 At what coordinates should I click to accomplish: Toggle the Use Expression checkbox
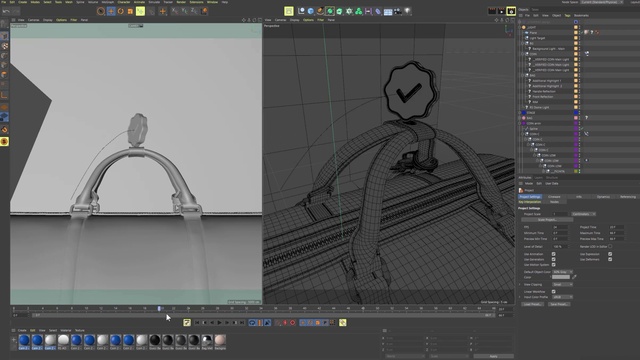pos(610,254)
